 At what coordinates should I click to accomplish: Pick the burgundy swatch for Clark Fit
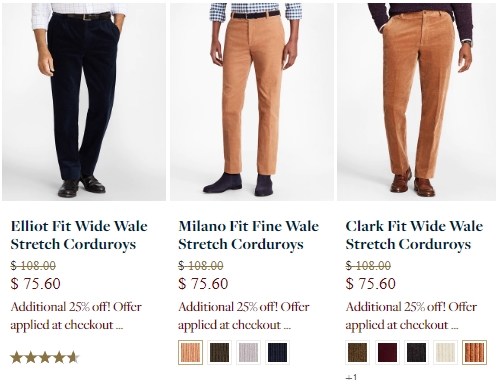click(387, 352)
